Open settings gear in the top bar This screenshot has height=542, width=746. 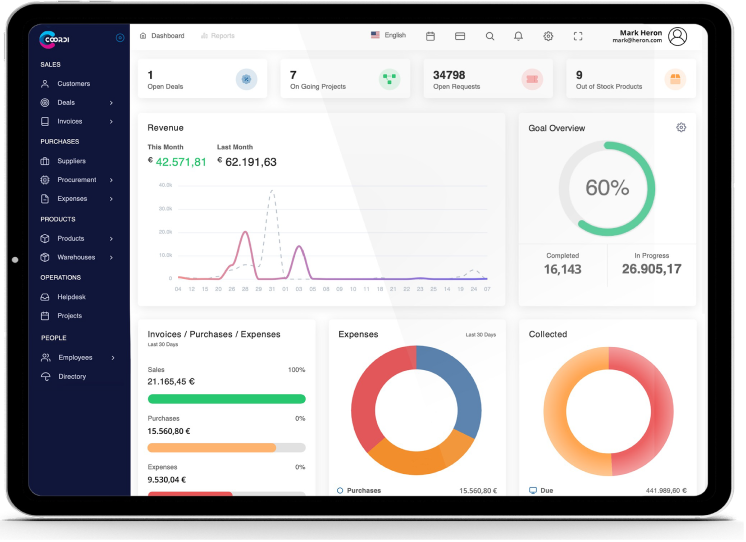pyautogui.click(x=548, y=36)
